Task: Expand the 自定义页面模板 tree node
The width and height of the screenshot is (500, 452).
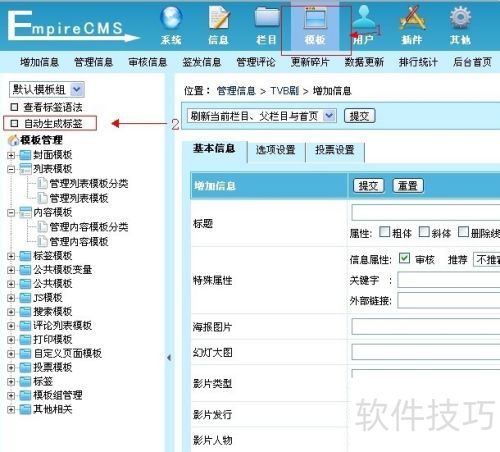Action: click(x=11, y=354)
